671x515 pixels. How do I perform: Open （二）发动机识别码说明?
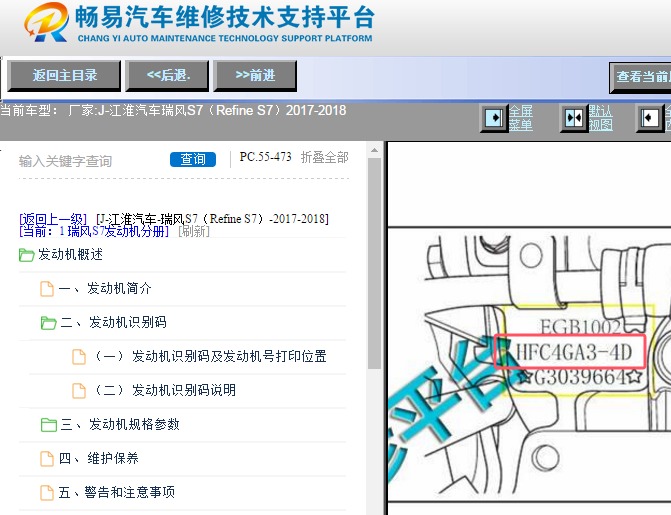pyautogui.click(x=163, y=390)
